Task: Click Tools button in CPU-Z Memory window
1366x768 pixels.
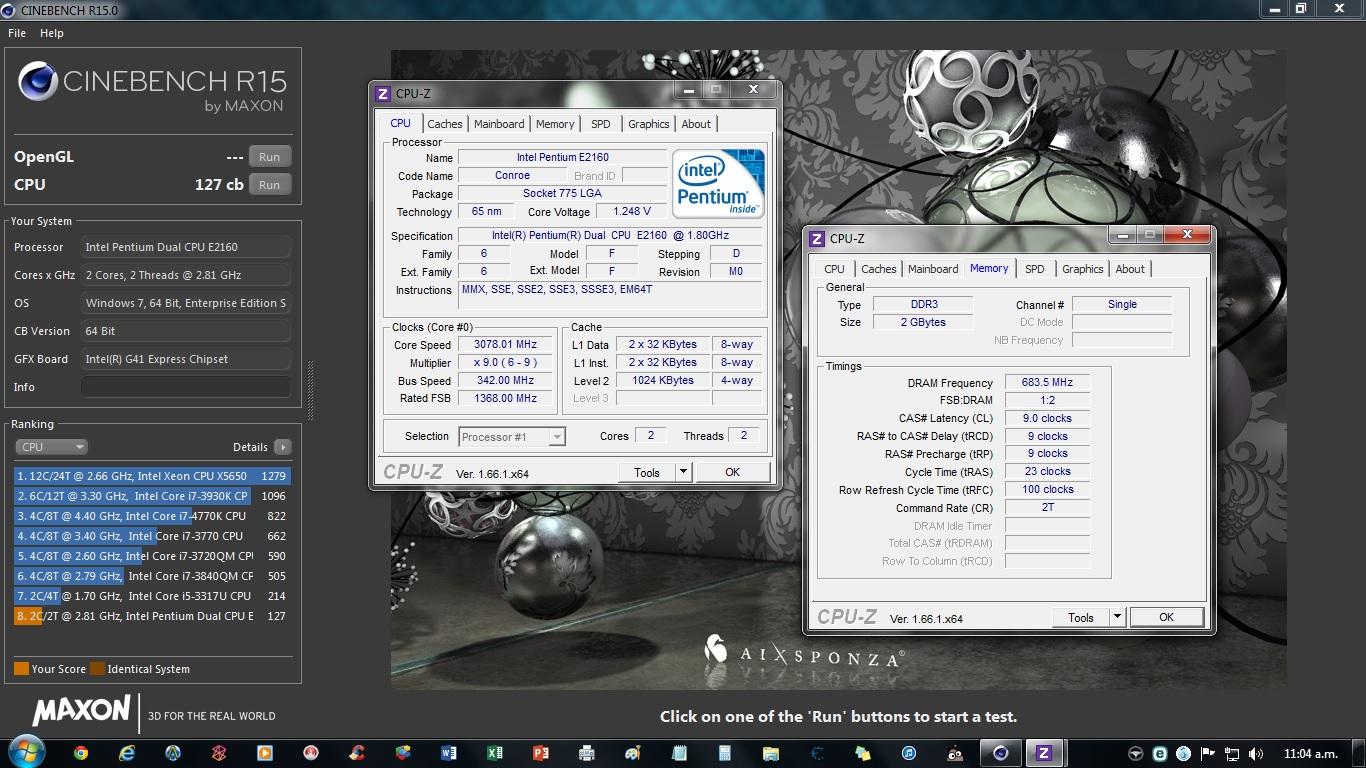Action: [1081, 617]
